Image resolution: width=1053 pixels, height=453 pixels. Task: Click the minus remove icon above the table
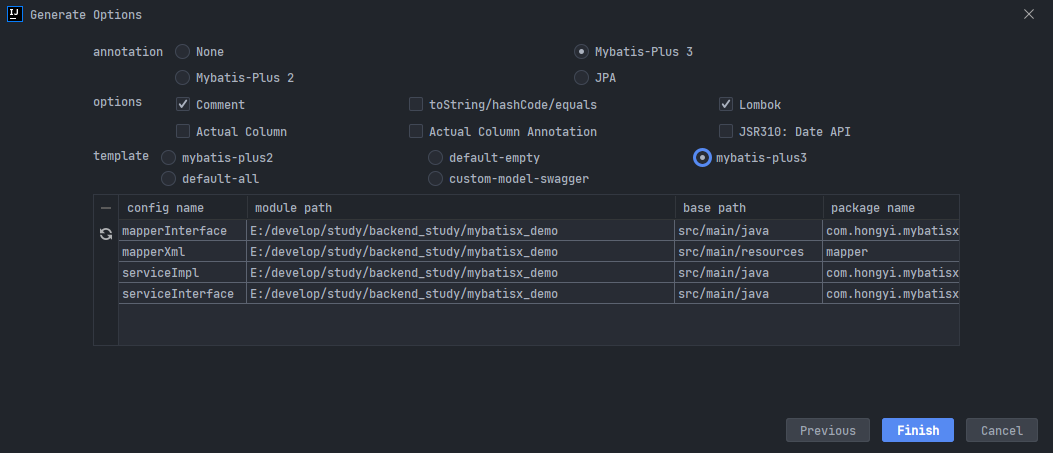(105, 208)
